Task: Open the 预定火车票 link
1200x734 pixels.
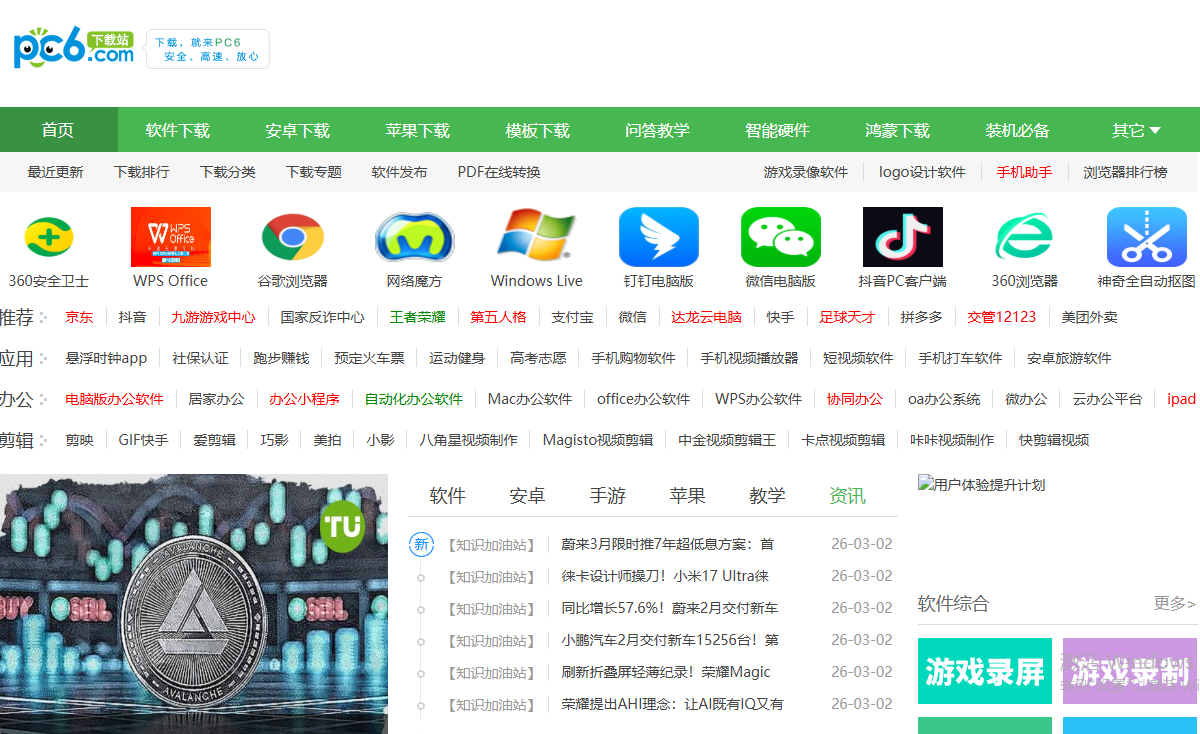Action: pyautogui.click(x=370, y=358)
